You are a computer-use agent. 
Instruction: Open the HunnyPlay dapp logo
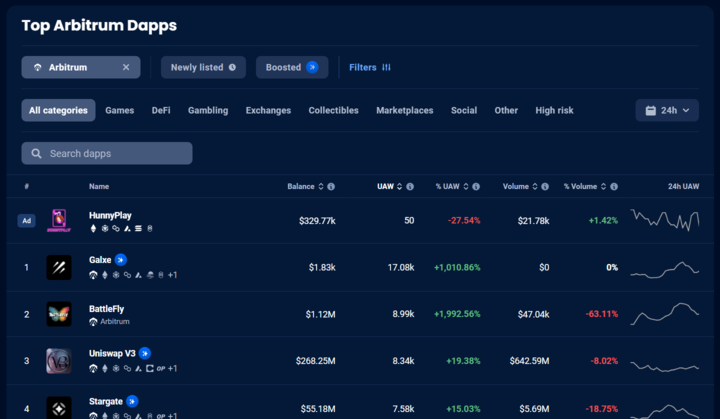(59, 221)
